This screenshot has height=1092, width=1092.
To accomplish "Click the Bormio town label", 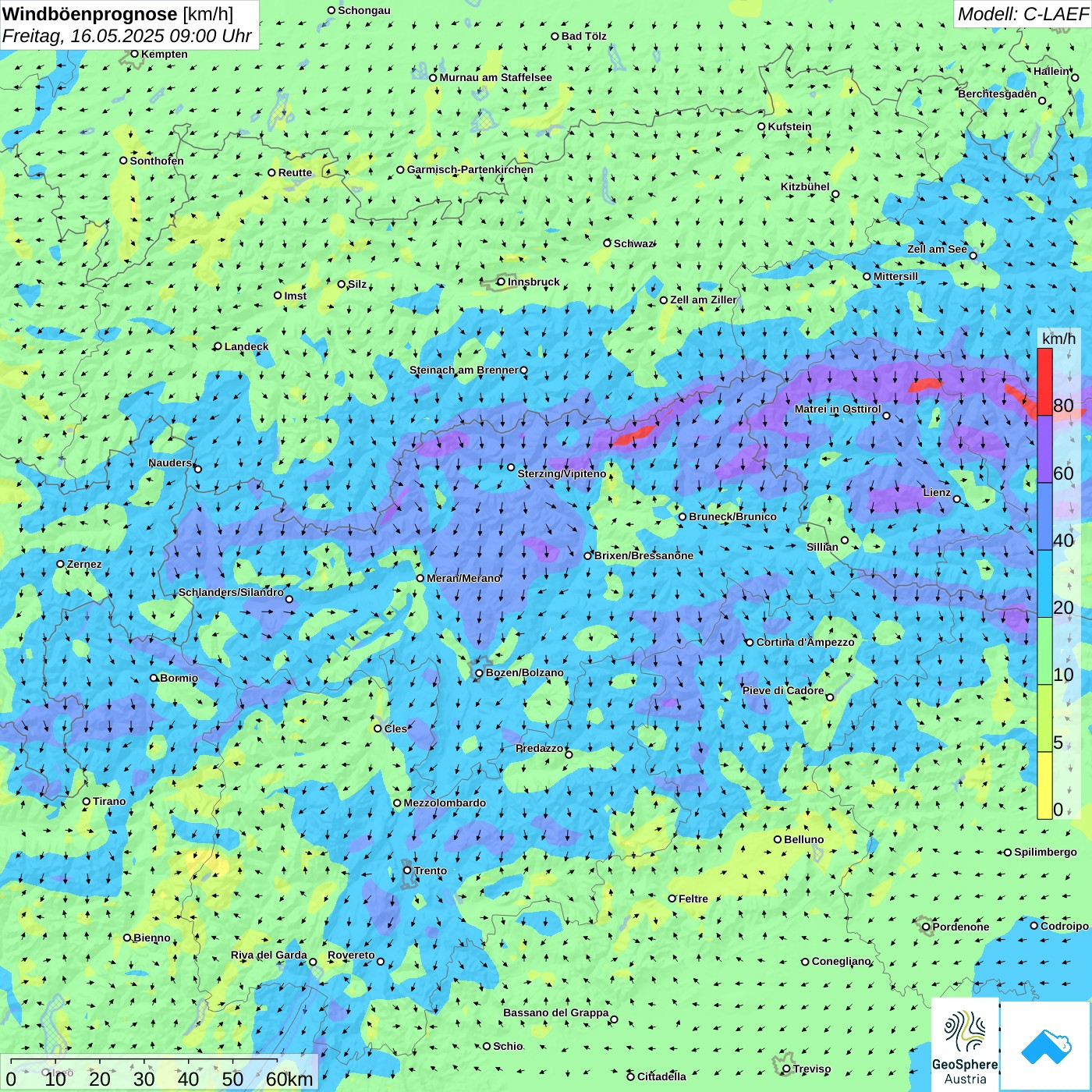I will 179,678.
